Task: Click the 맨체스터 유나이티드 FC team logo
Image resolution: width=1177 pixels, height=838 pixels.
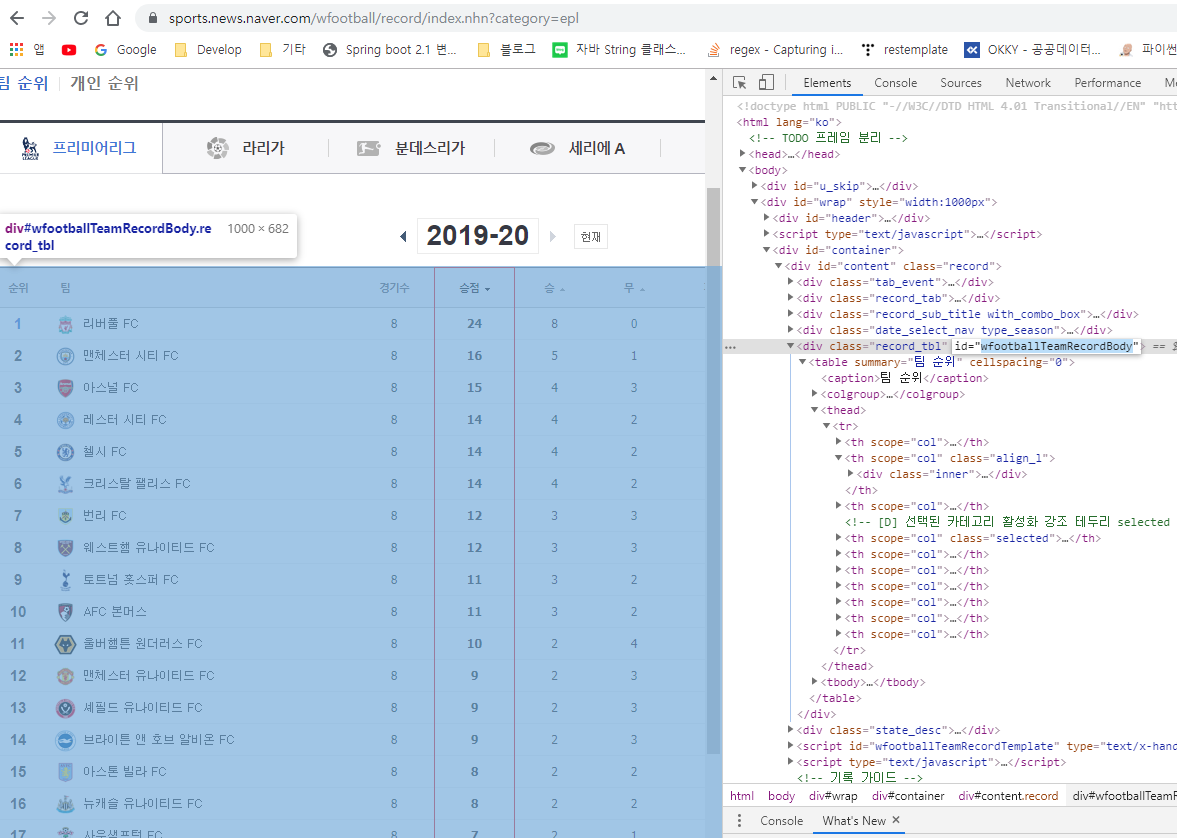Action: click(x=65, y=676)
